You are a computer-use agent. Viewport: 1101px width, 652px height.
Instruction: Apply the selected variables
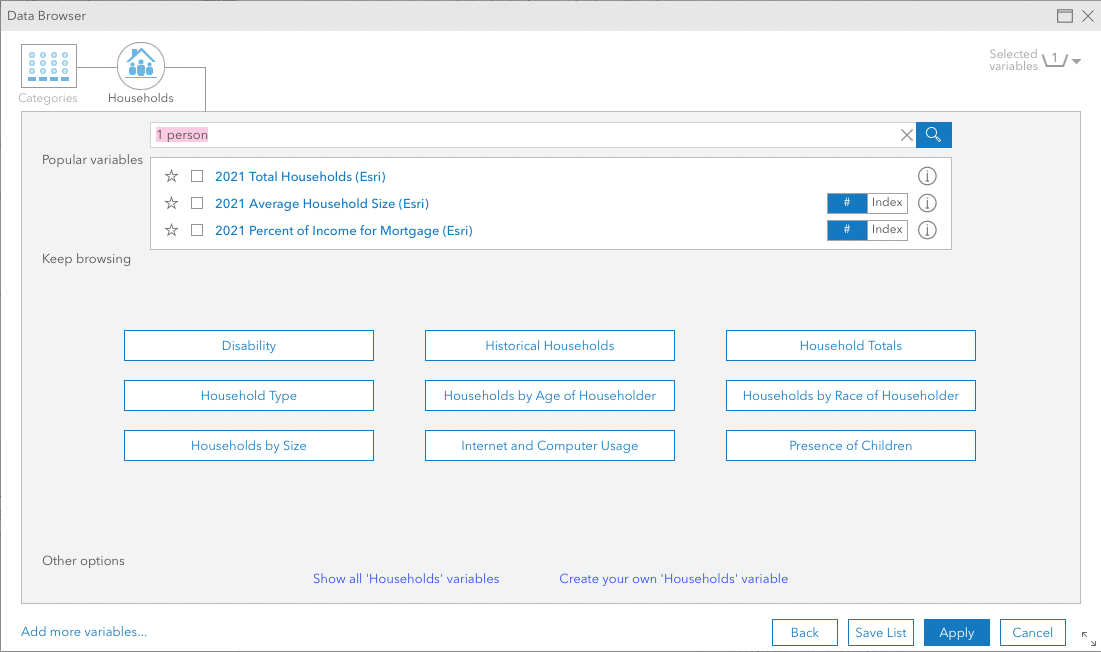[956, 632]
